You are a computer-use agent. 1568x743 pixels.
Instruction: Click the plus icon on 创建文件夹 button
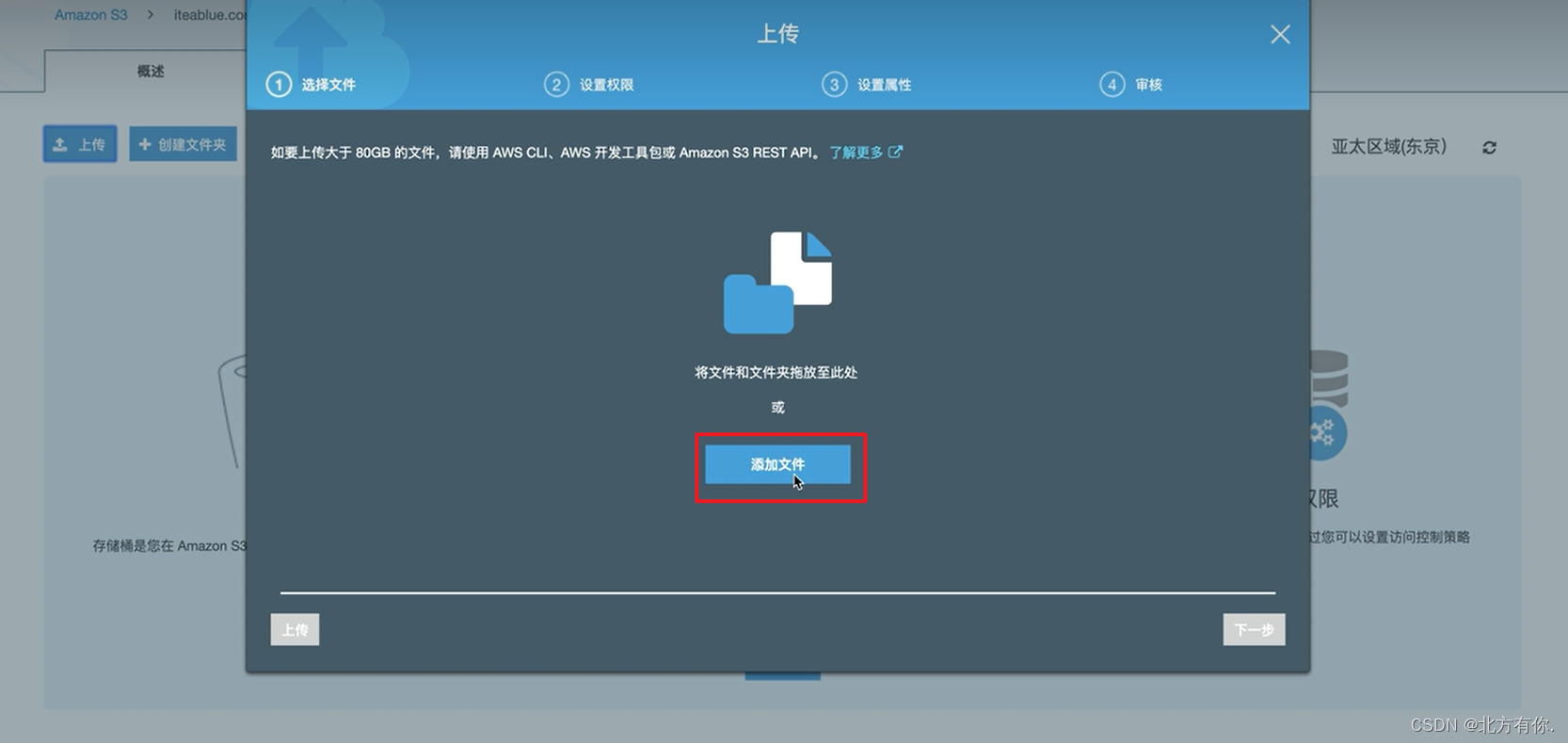145,144
